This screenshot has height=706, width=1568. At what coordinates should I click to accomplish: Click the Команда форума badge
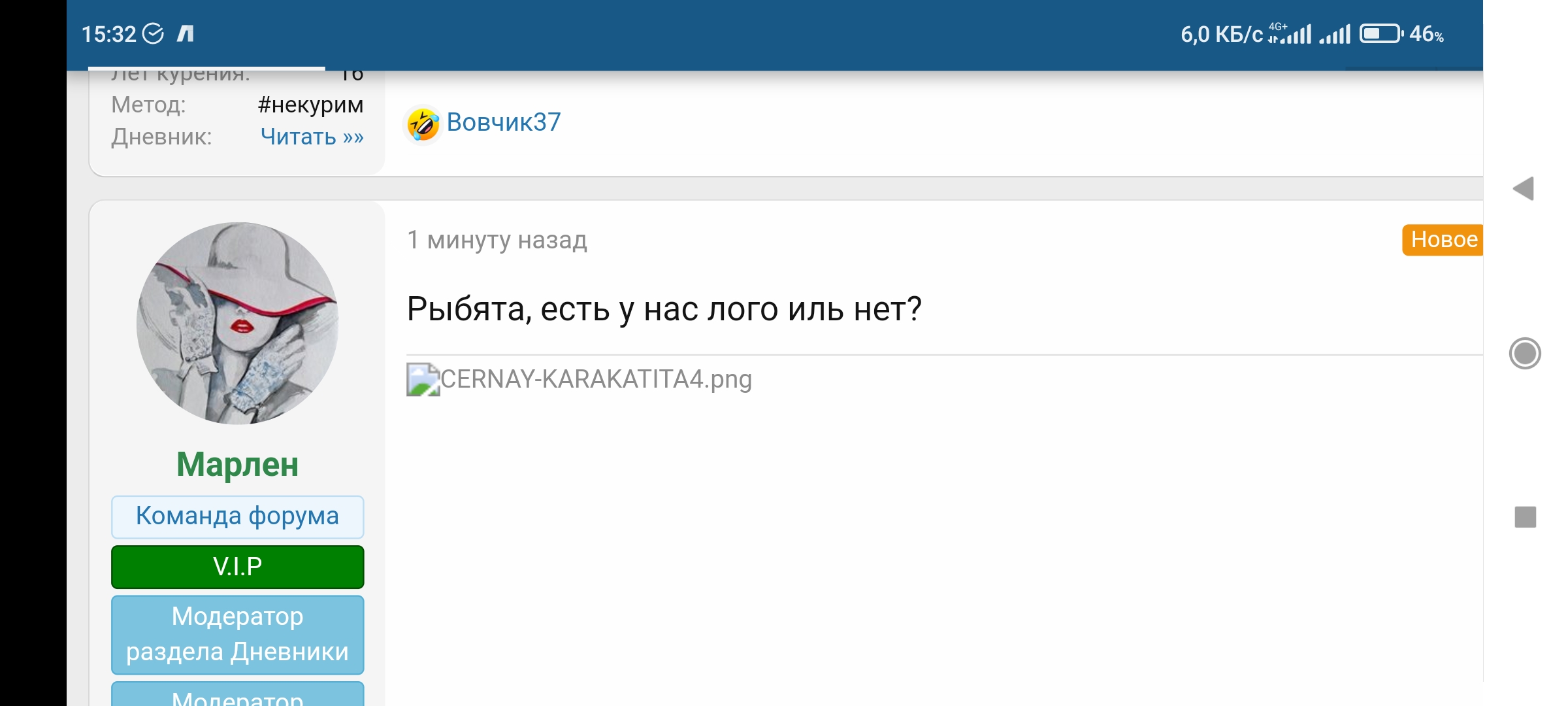point(237,516)
